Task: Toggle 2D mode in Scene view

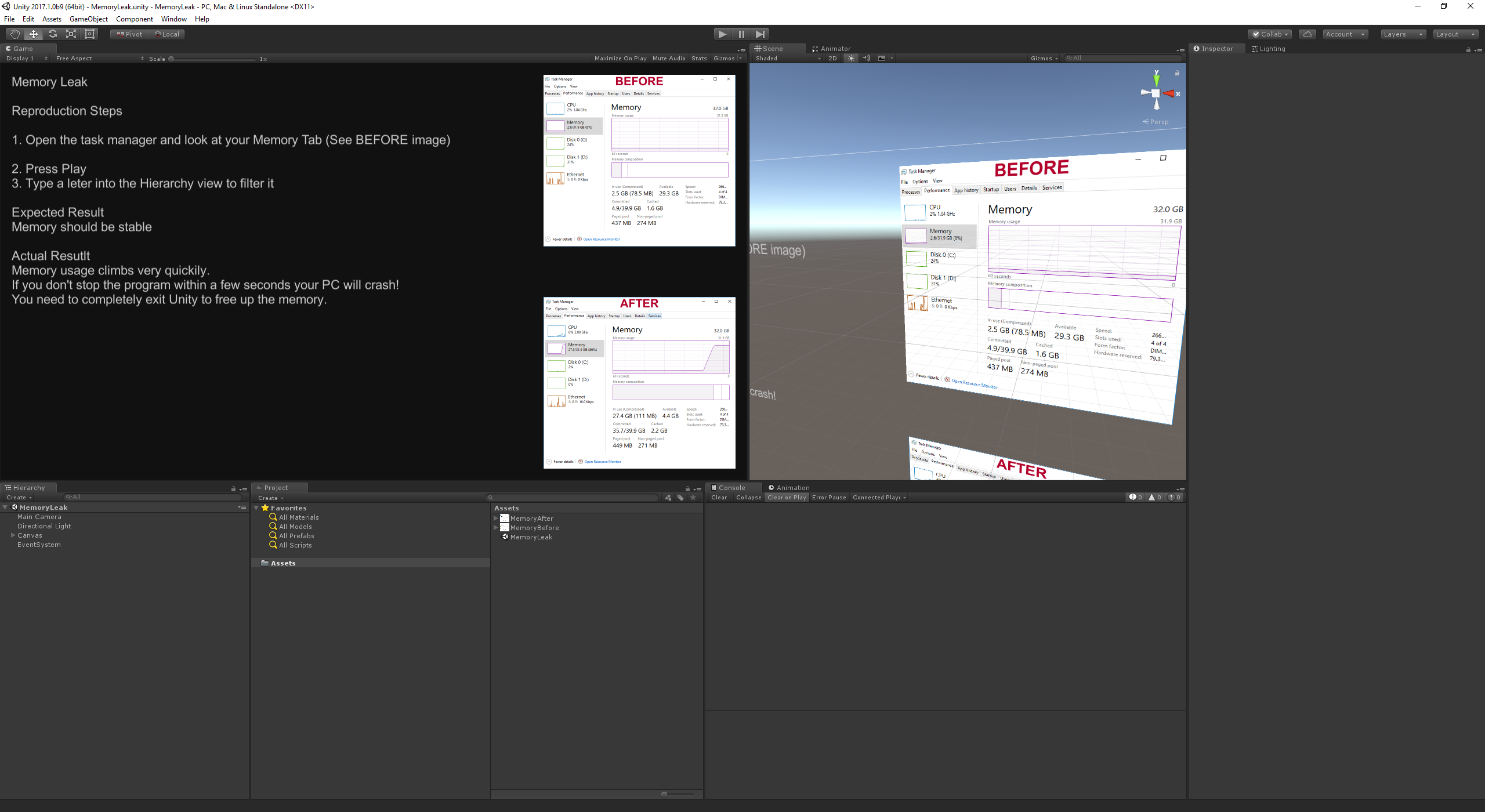Action: point(832,58)
